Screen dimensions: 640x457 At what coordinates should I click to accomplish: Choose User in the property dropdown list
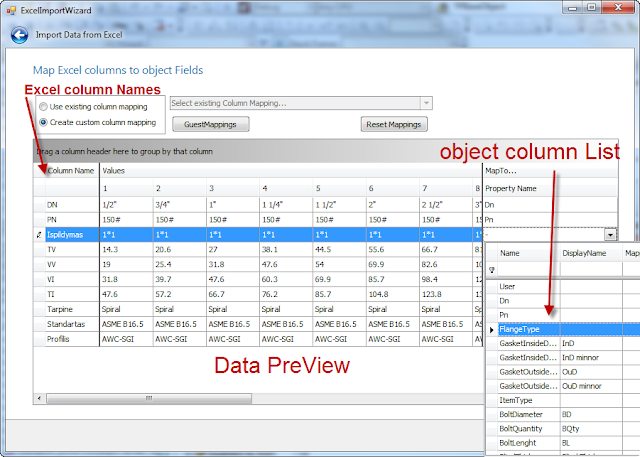pos(529,286)
